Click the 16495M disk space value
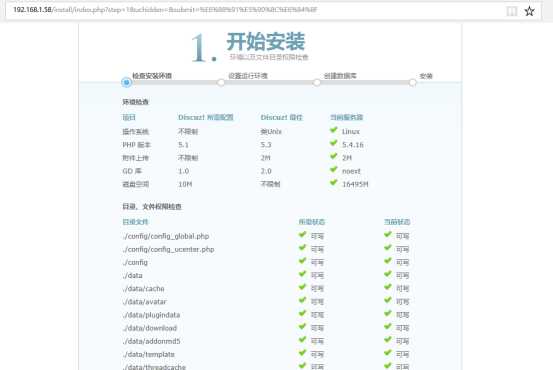553x370 pixels. (355, 184)
